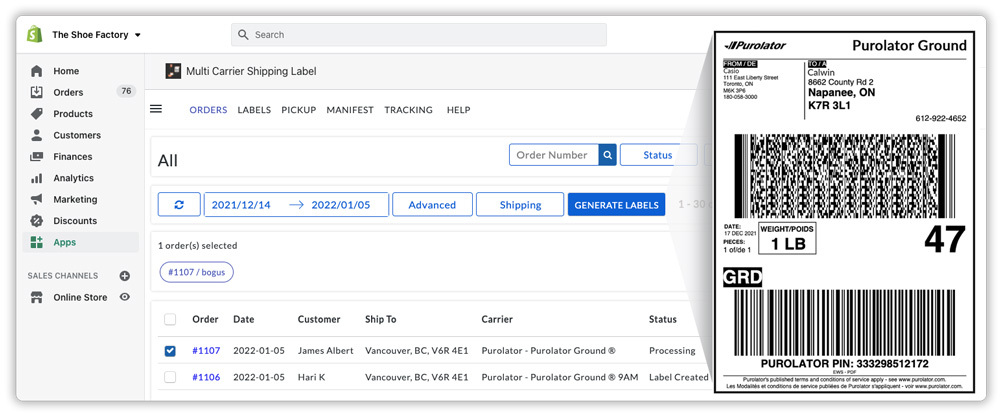
Task: Switch to the LABELS tab
Action: coord(254,110)
